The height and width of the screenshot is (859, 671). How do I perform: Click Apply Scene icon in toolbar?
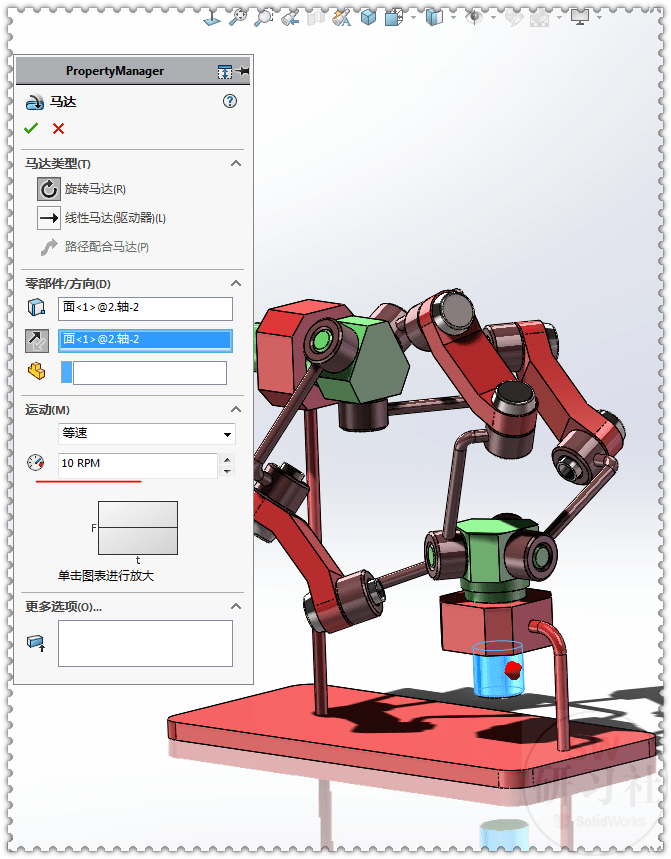coord(540,18)
